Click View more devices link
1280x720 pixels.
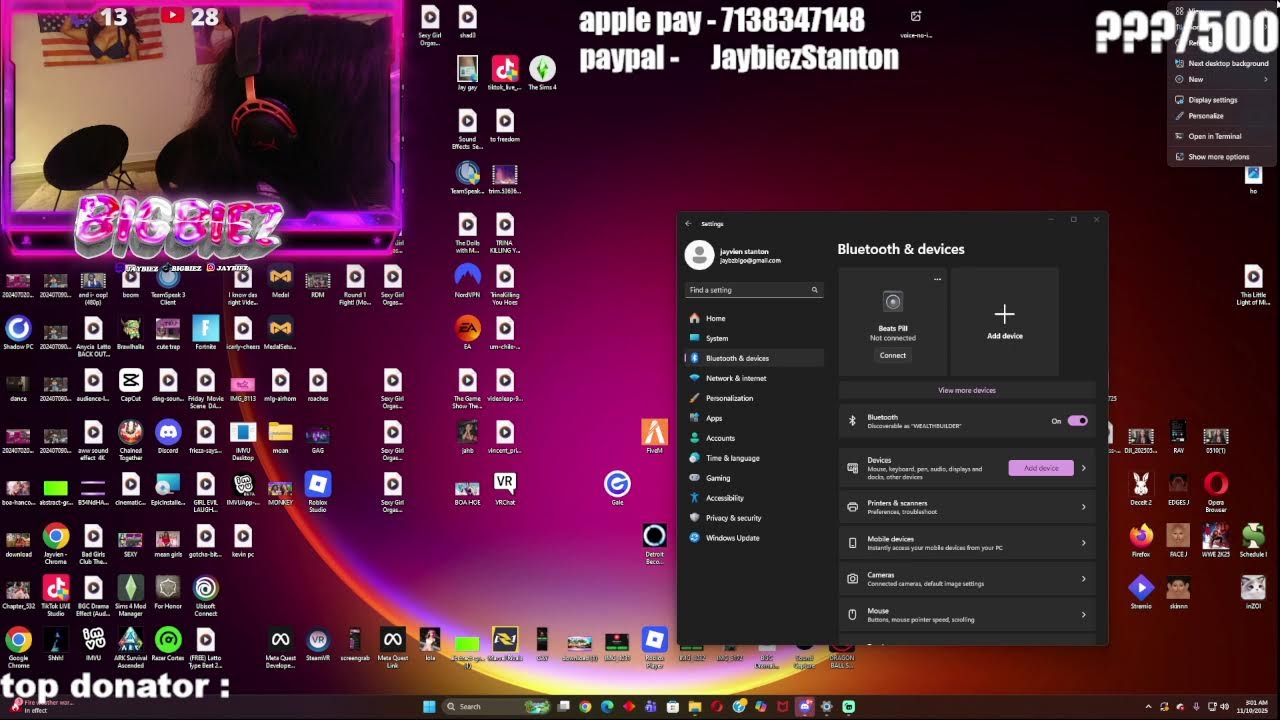966,390
